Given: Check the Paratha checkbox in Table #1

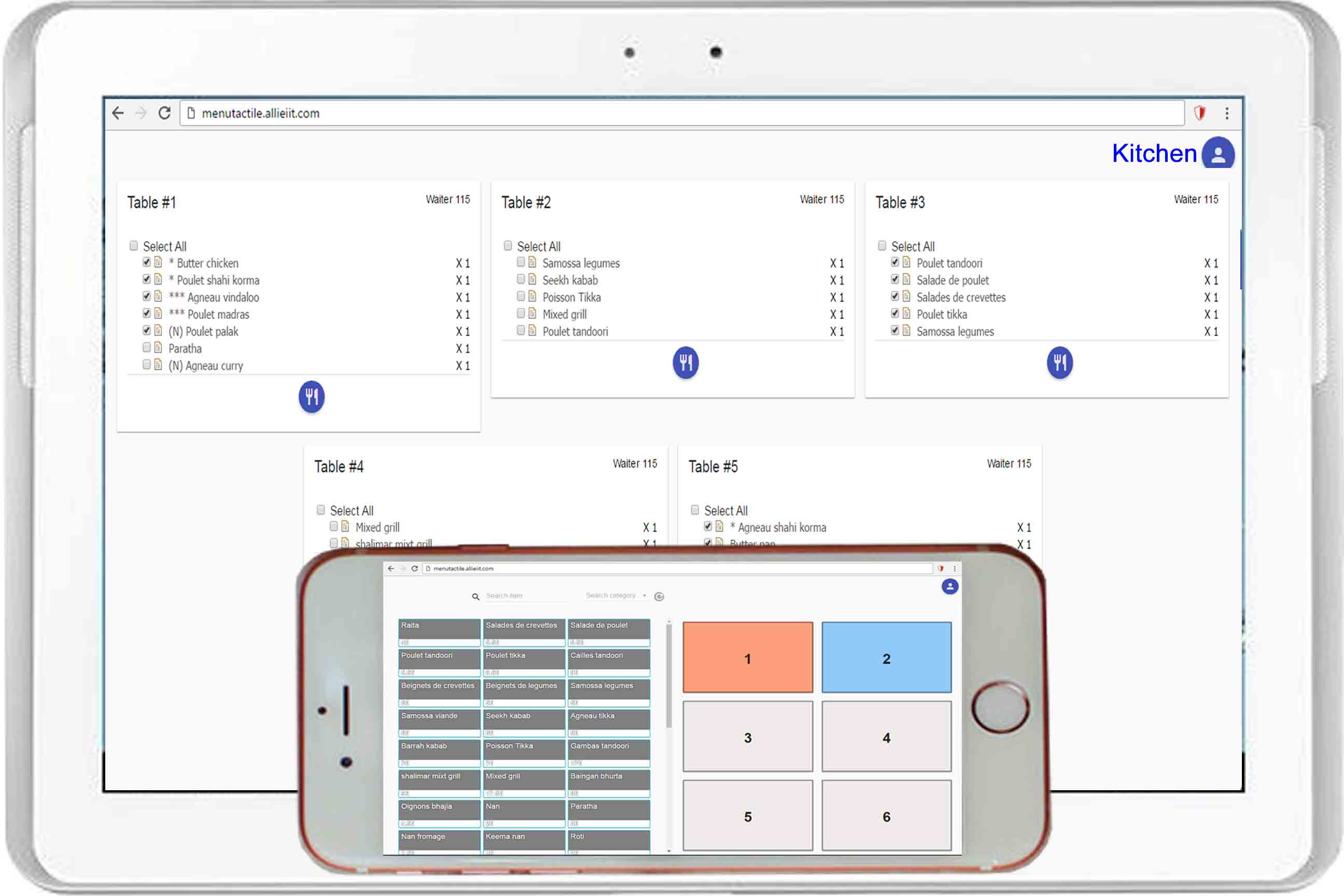Looking at the screenshot, I should click(x=147, y=347).
